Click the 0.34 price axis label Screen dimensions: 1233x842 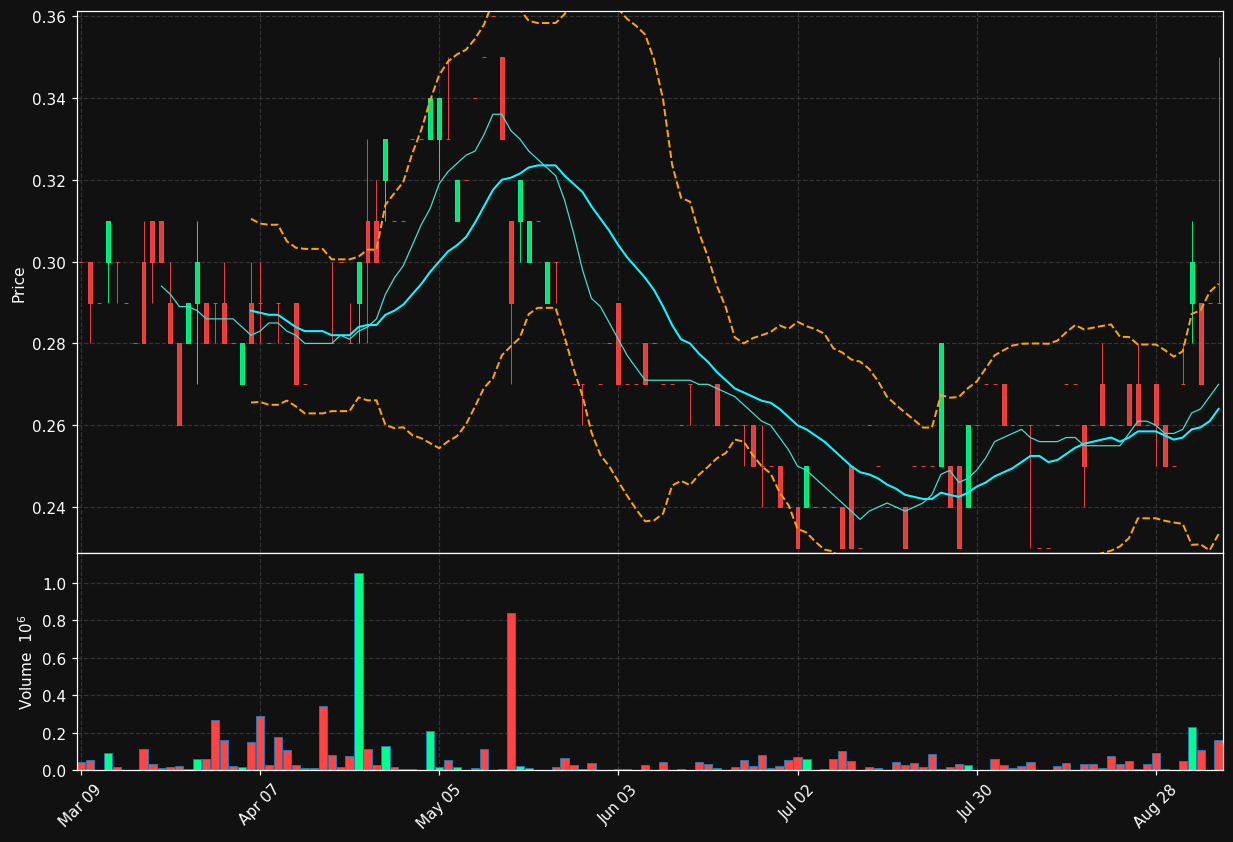[x=50, y=99]
